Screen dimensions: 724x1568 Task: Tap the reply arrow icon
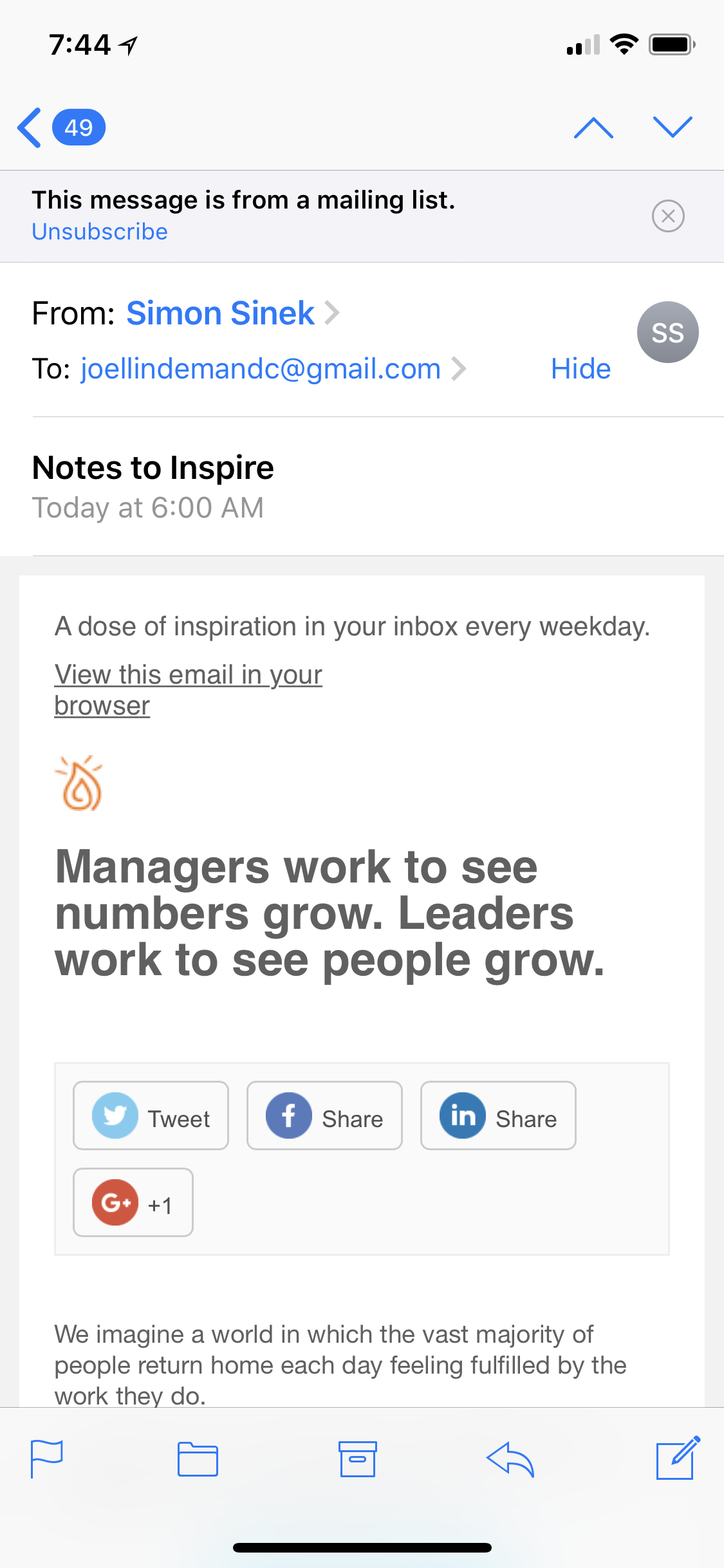coord(510,1459)
